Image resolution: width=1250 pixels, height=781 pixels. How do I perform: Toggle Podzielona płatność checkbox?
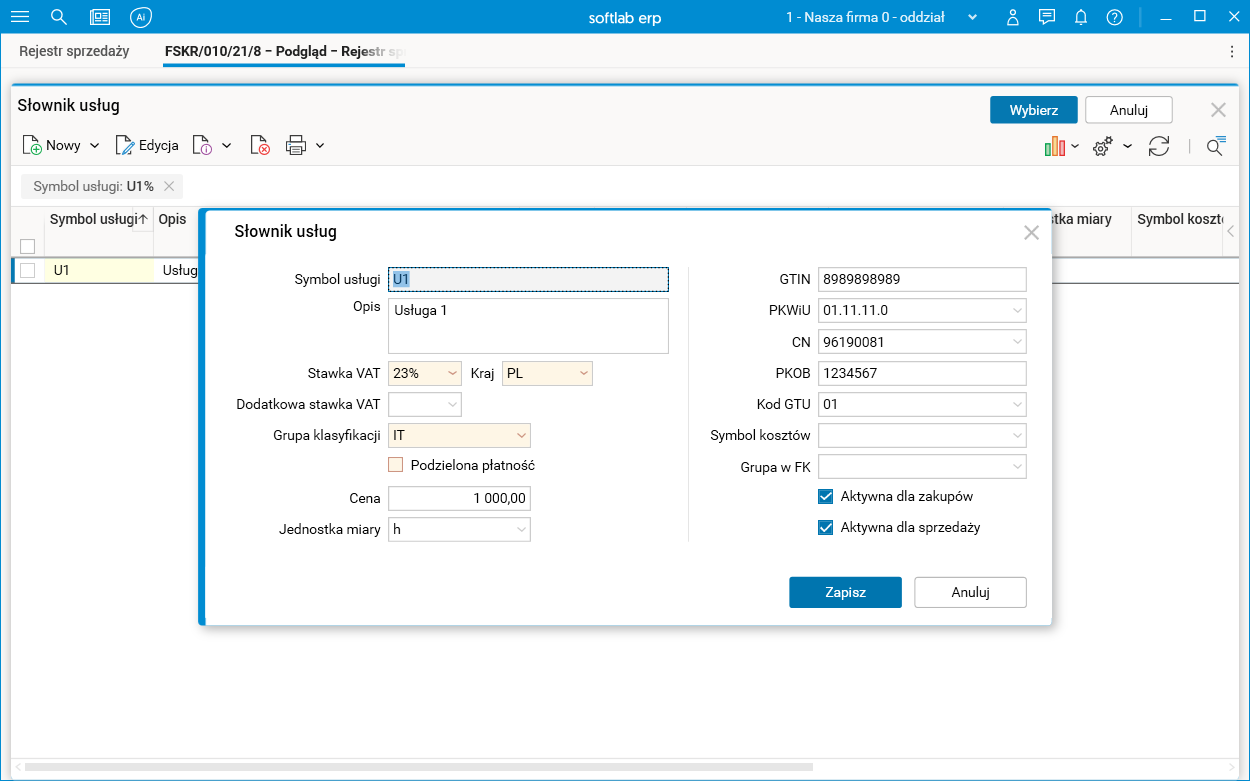tap(395, 465)
